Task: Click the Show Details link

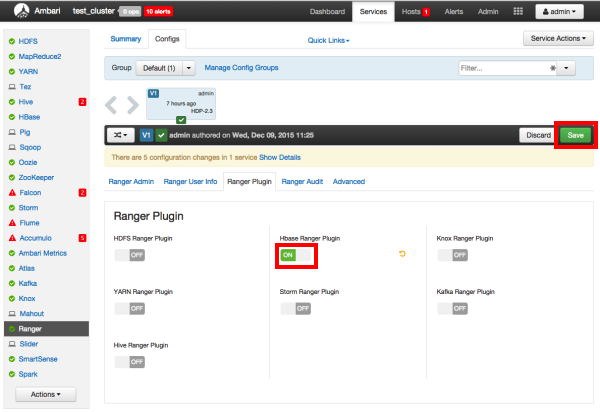Action: coord(280,157)
